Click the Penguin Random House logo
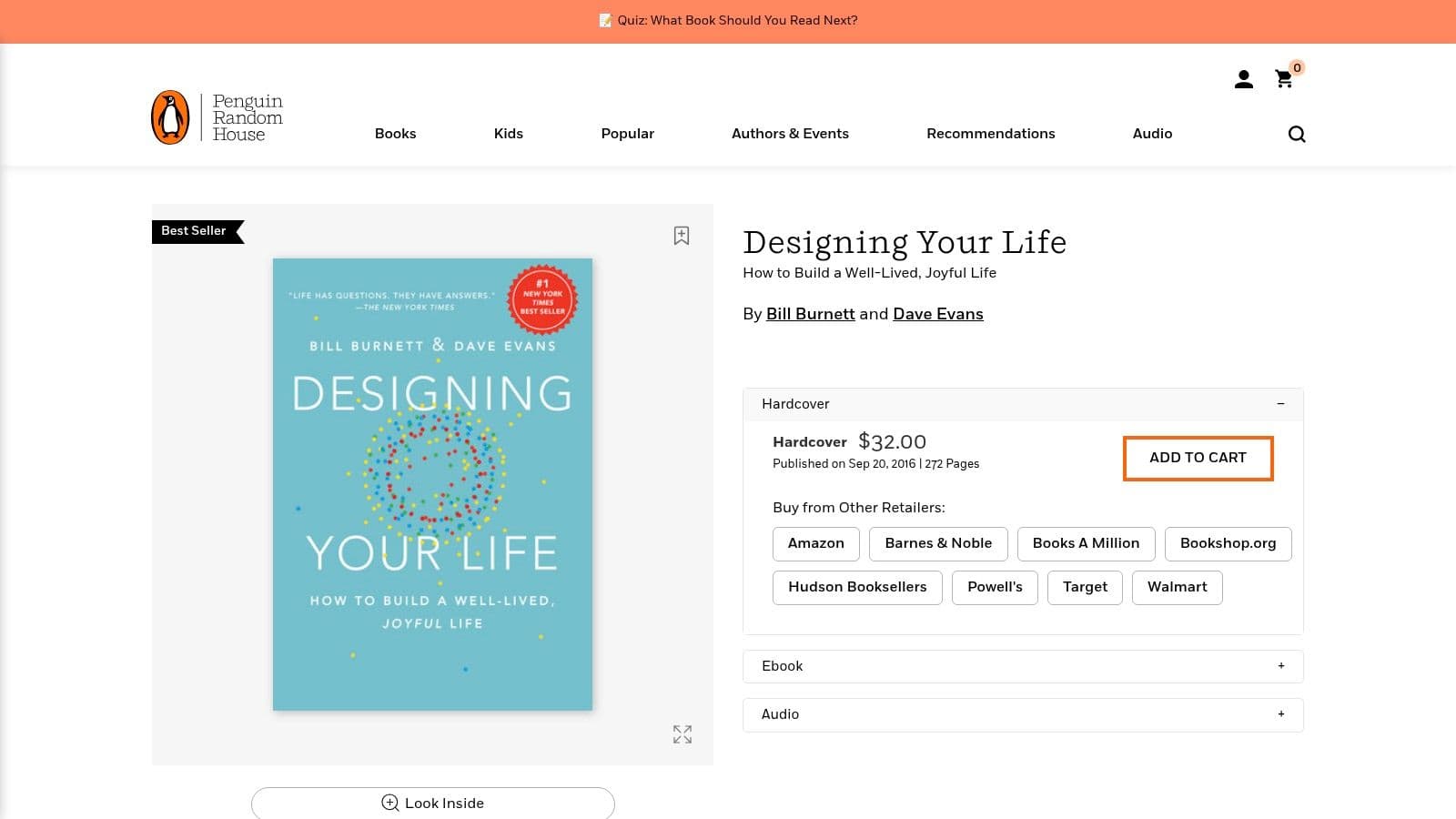 tap(217, 117)
